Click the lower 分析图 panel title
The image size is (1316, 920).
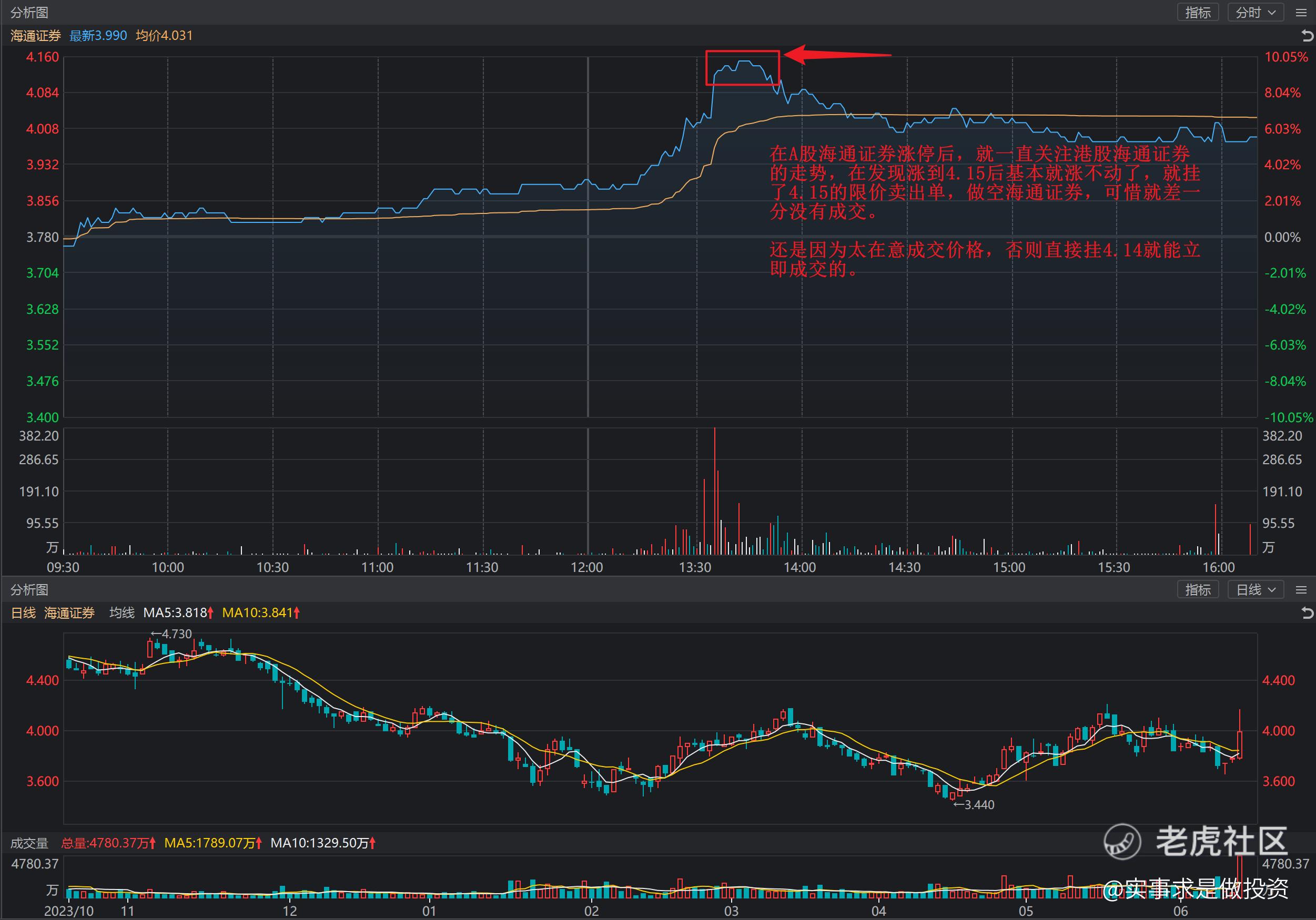click(x=29, y=589)
